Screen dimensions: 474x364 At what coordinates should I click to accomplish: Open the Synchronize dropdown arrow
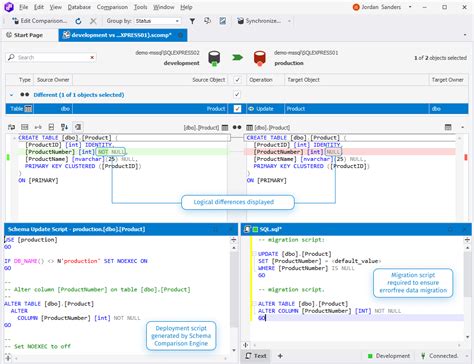coord(289,21)
